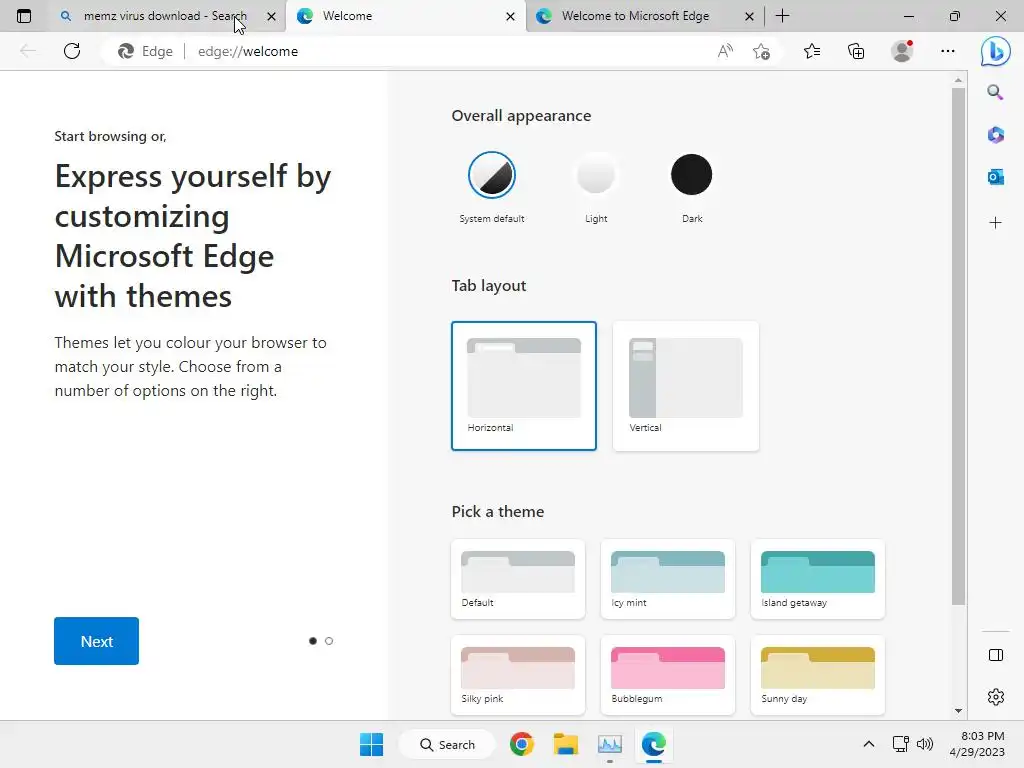Pick the Default theme

518,579
